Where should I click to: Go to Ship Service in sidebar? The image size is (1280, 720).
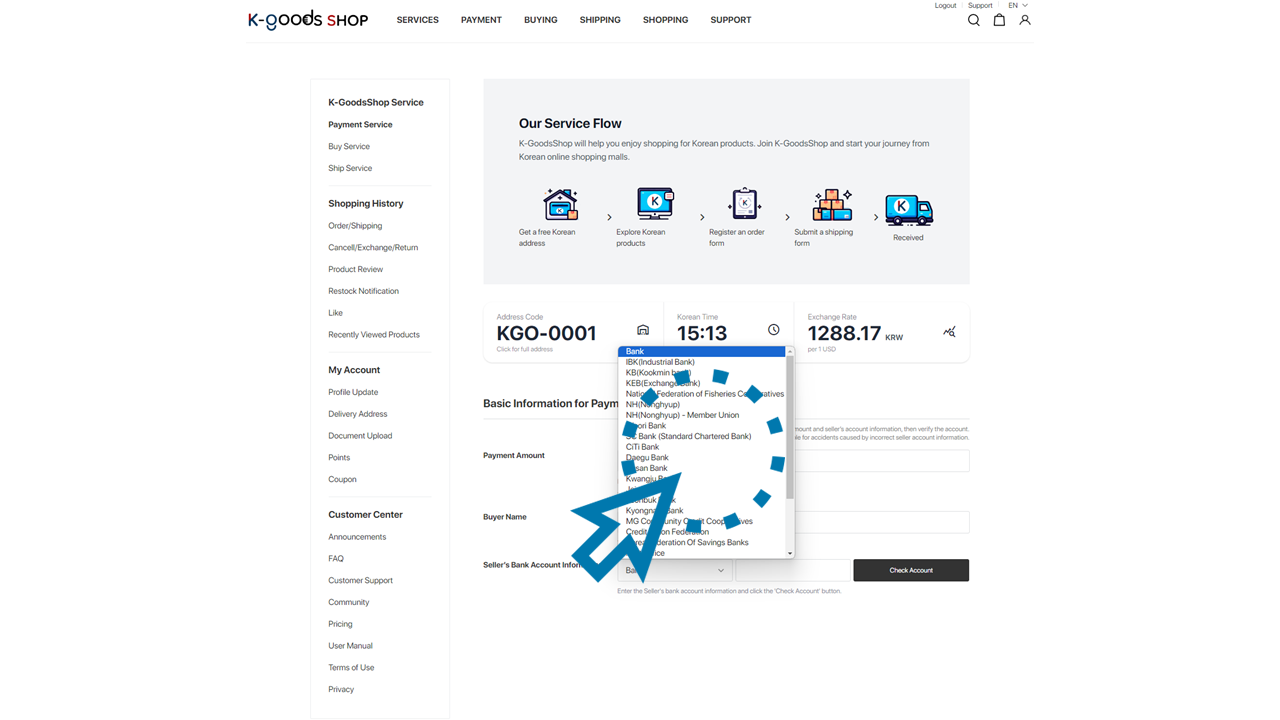click(x=350, y=168)
